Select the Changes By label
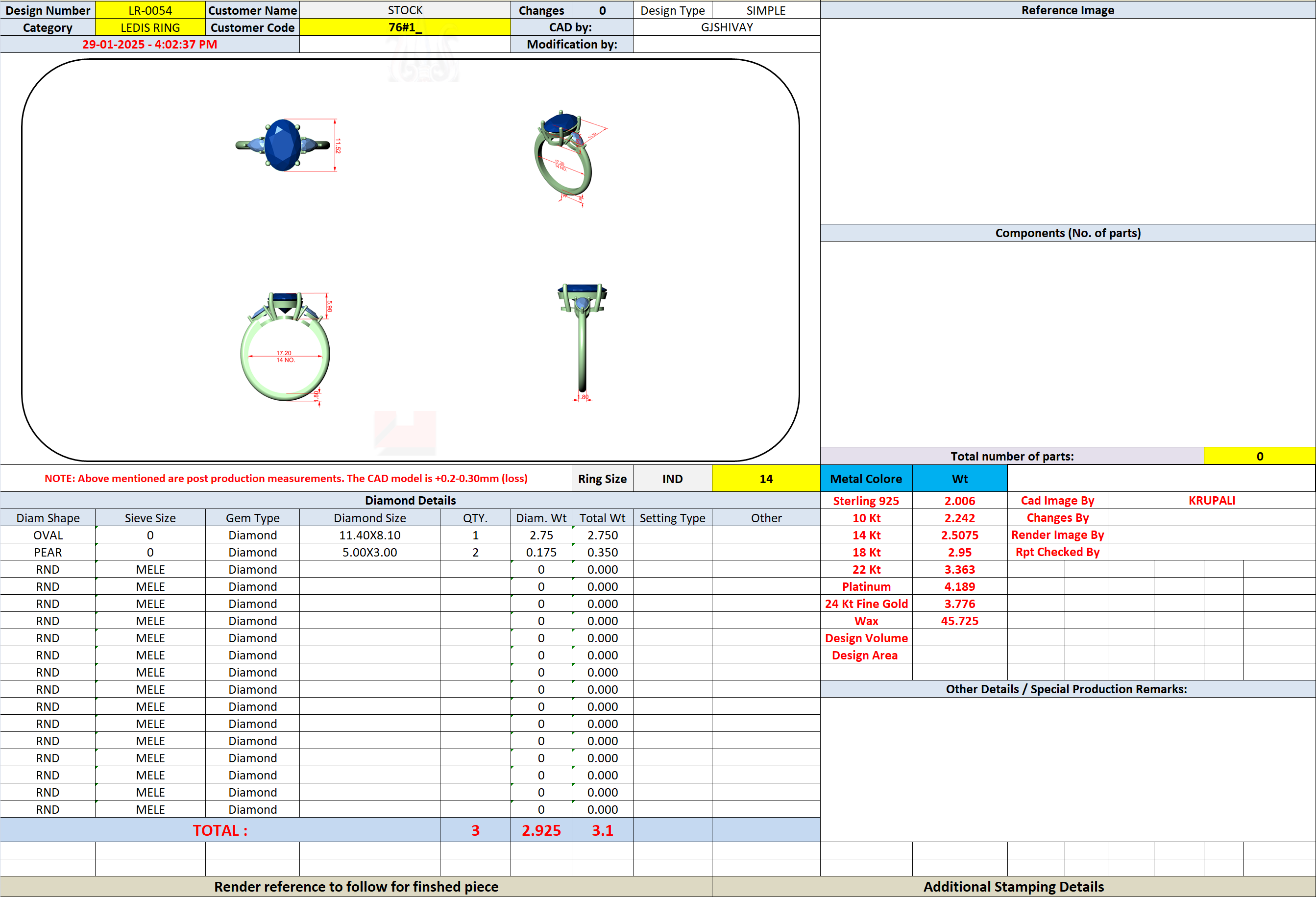Screen dimensions: 1316x897 click(x=1057, y=518)
